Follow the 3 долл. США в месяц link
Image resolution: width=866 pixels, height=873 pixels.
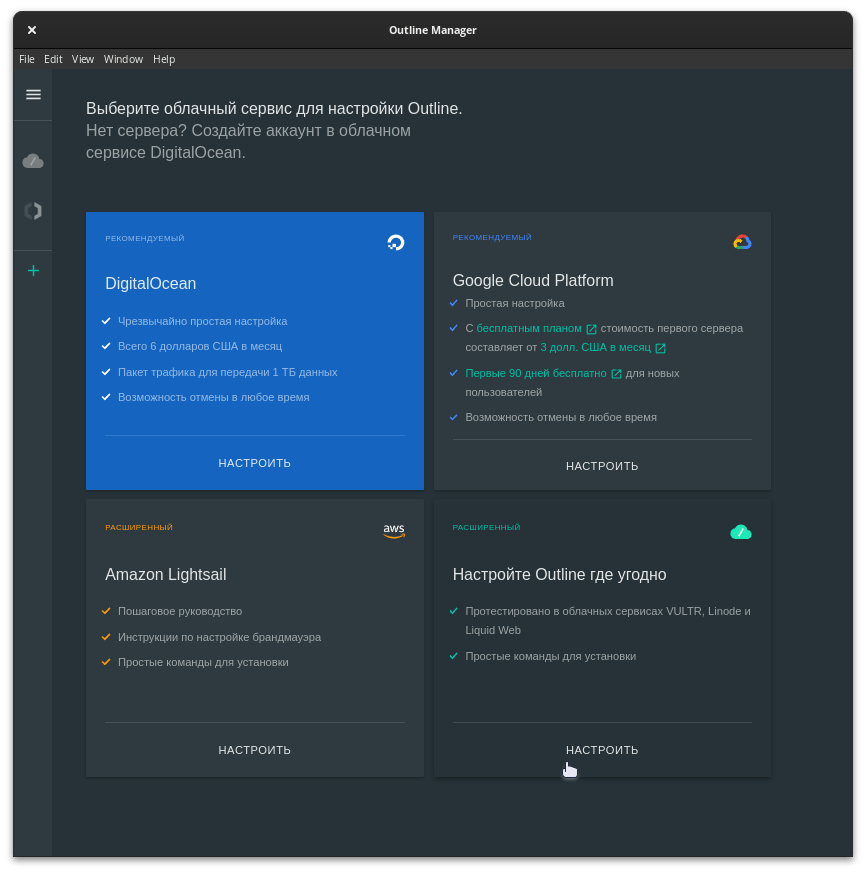(x=595, y=347)
